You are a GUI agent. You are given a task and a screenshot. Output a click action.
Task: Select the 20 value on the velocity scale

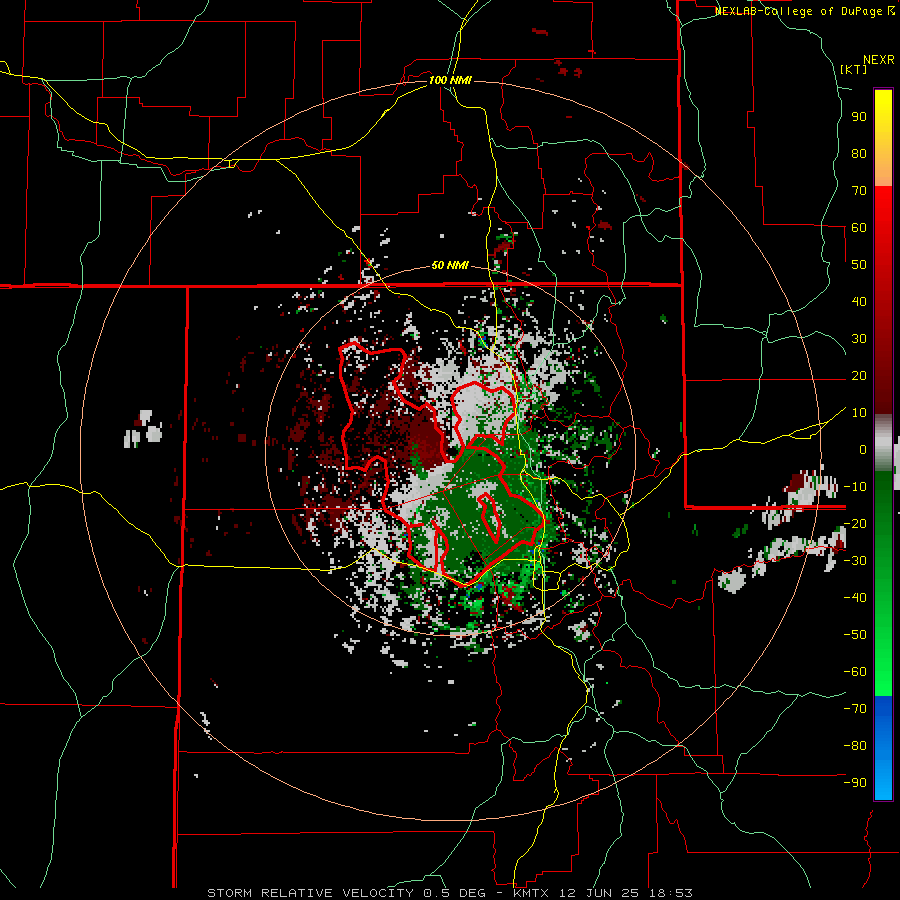[x=859, y=375]
